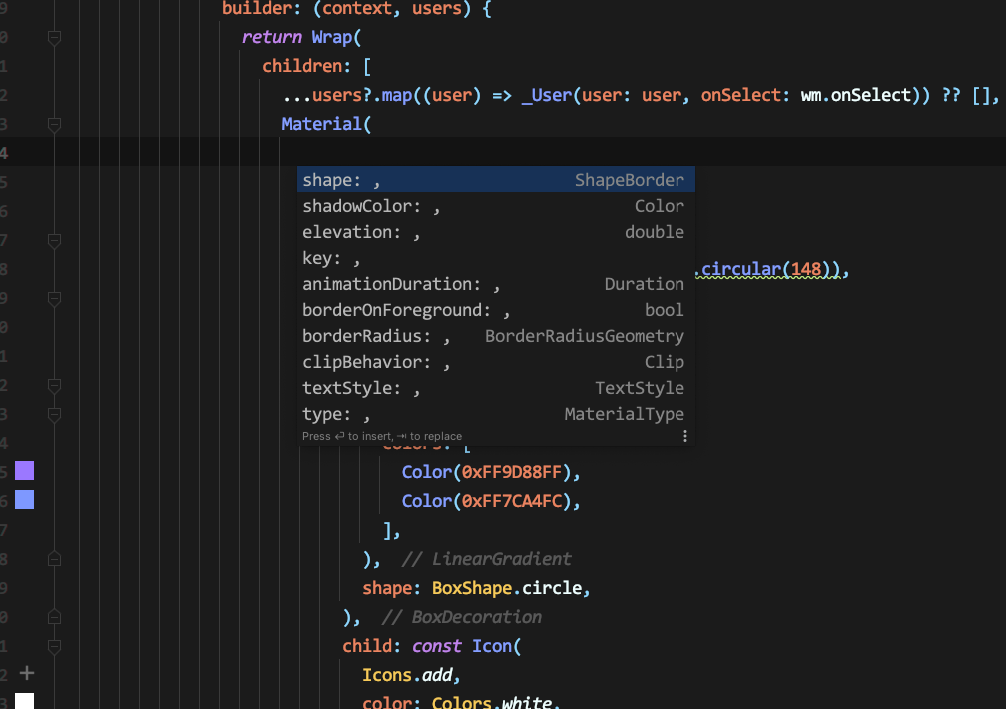Screen dimensions: 1006x709
Task: Collapse the fold marker near the BoxDecoration closing line
Action: click(x=55, y=617)
